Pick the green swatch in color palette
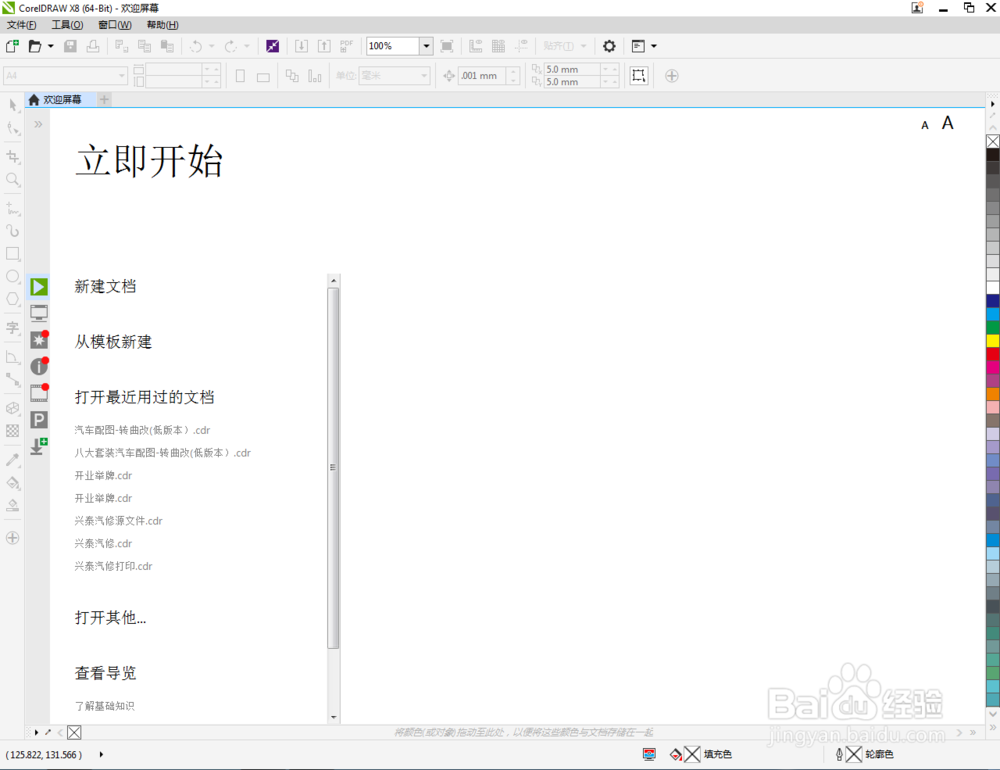1000x770 pixels. pos(993,327)
